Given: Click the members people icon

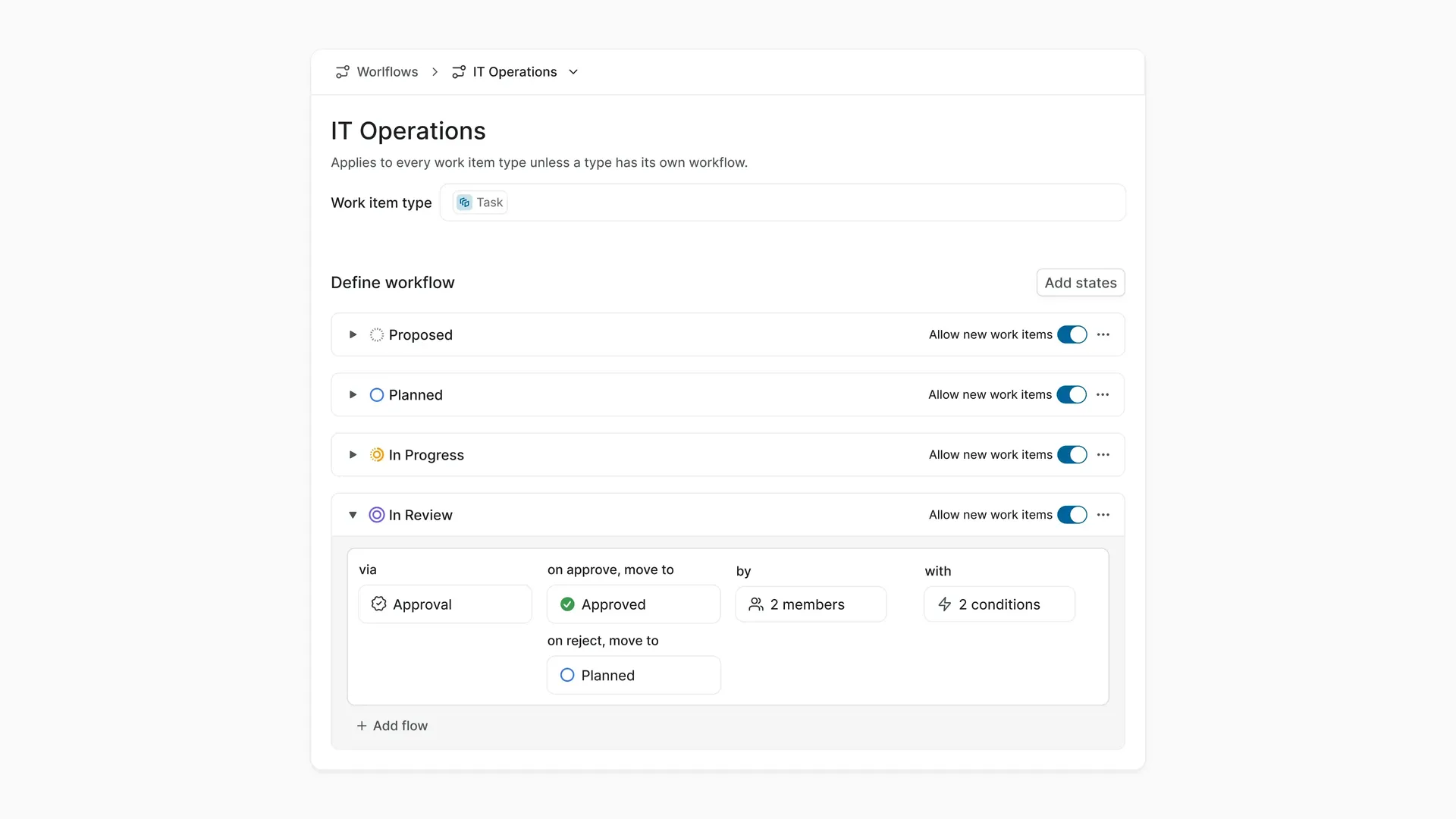Looking at the screenshot, I should pos(756,604).
